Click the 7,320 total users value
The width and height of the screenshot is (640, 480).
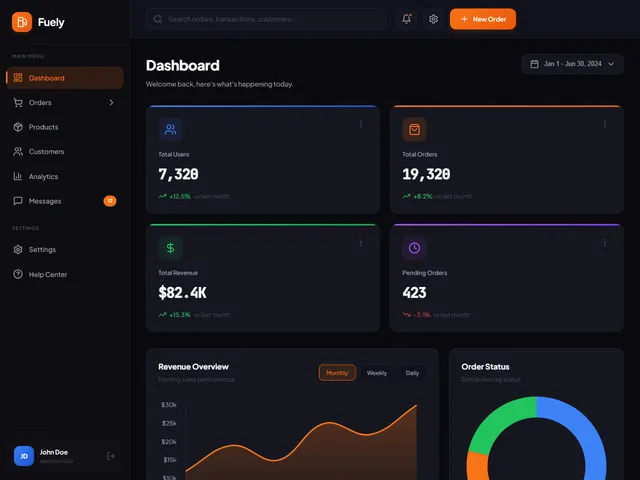pyautogui.click(x=178, y=174)
